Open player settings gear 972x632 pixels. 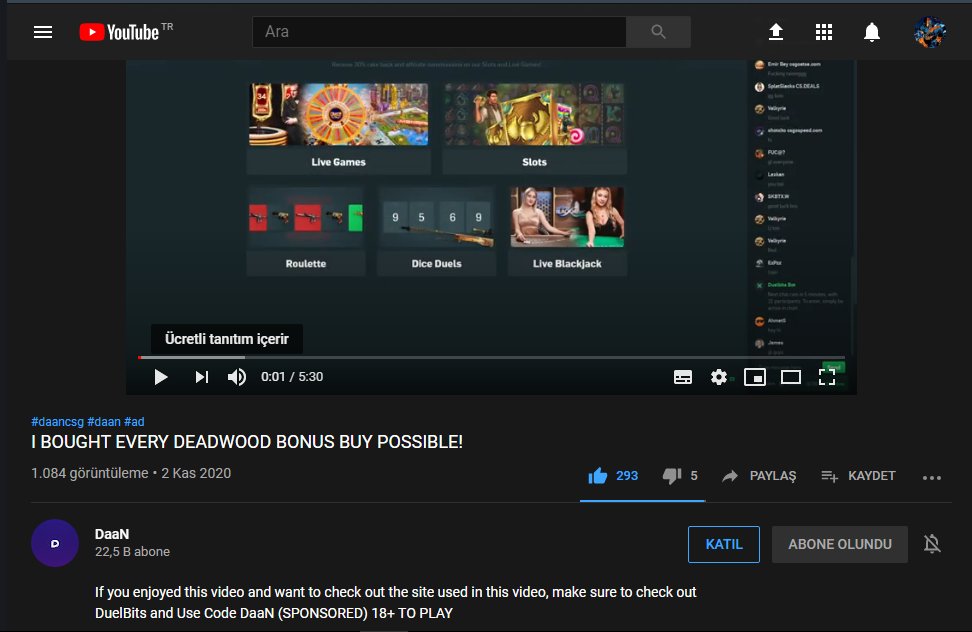[719, 377]
